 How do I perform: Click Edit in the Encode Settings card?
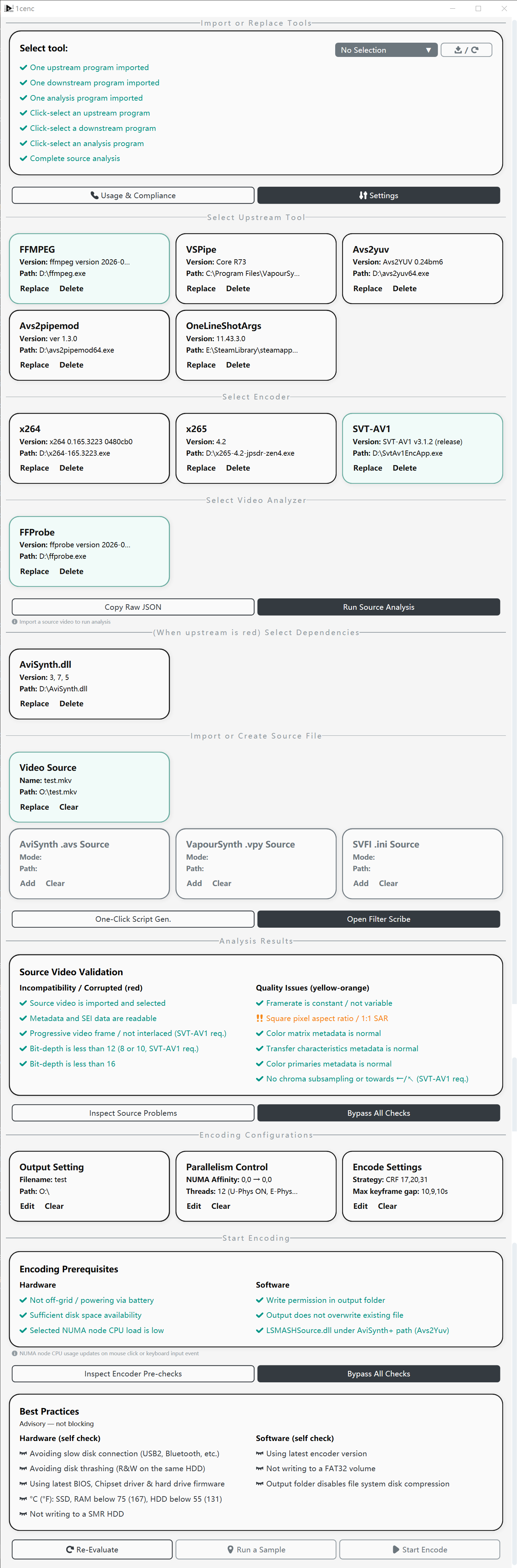[360, 1206]
